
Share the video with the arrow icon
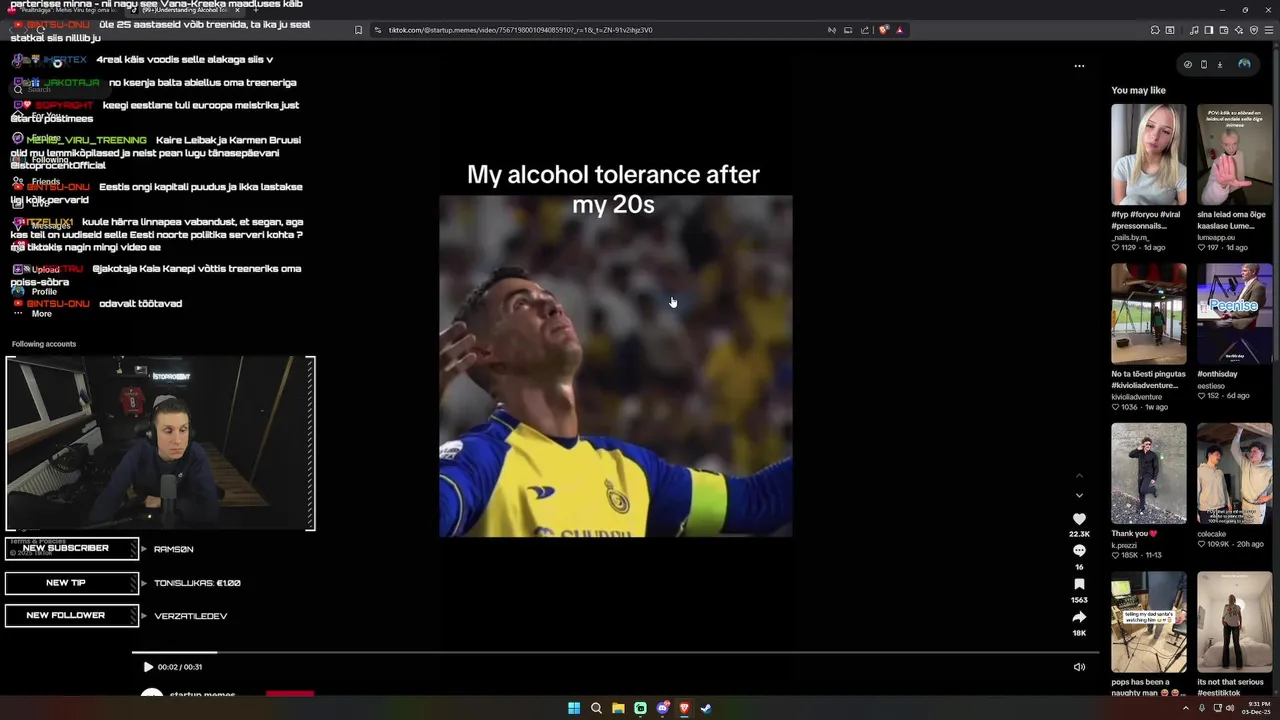(1079, 617)
